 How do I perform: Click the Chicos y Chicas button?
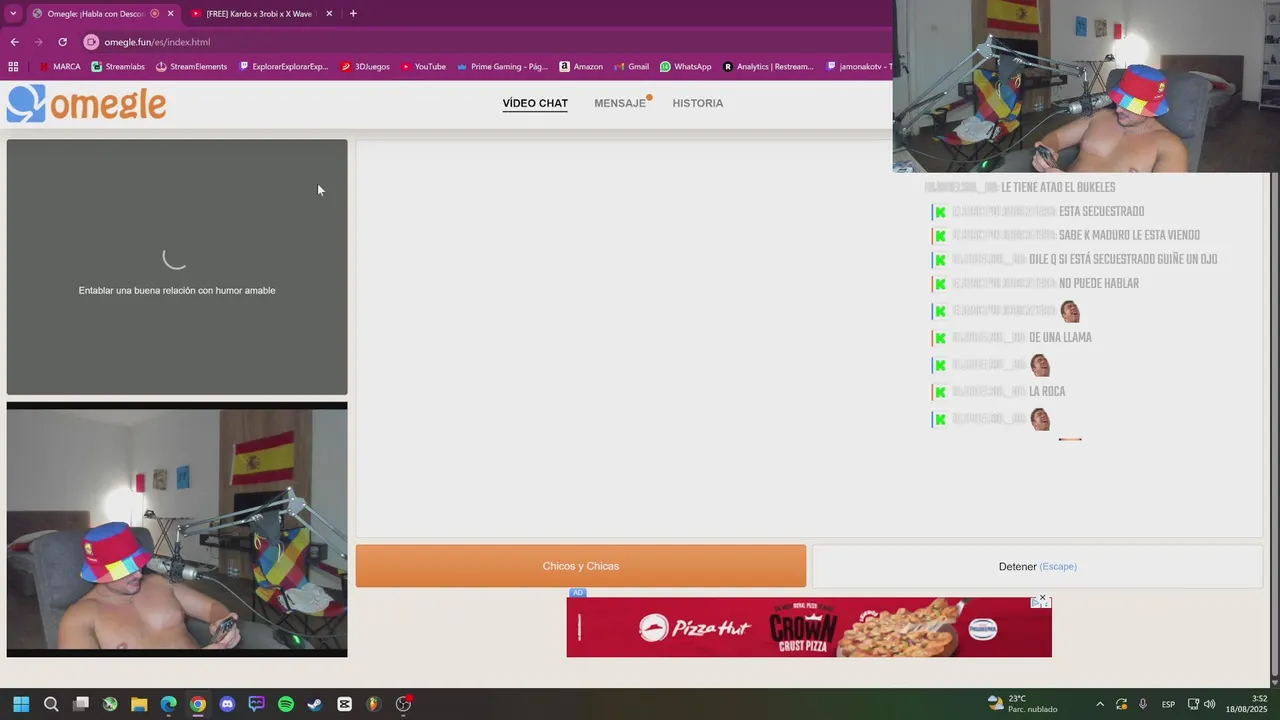click(580, 566)
